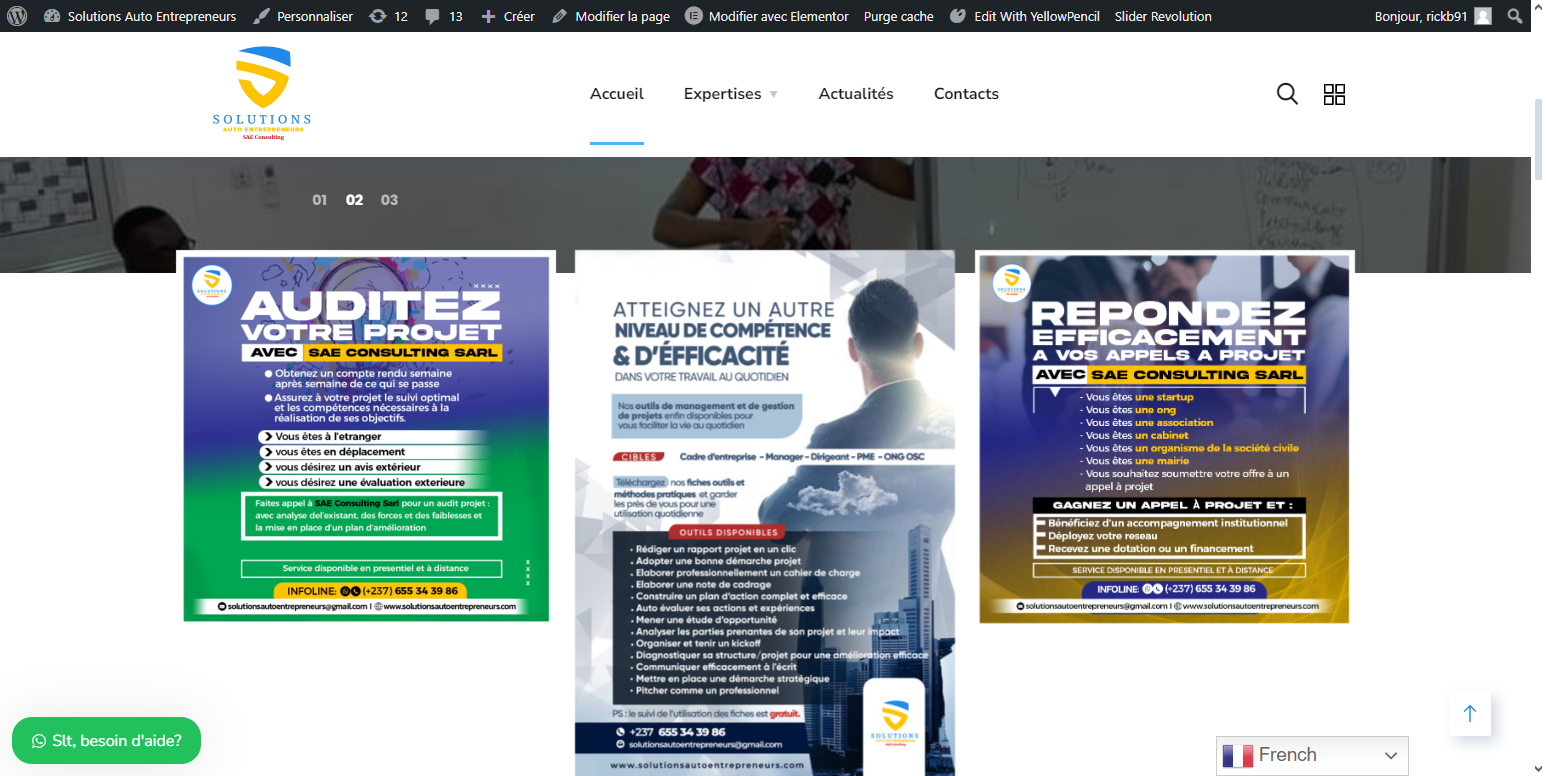
Task: Navigate to Actualités
Action: coord(856,94)
